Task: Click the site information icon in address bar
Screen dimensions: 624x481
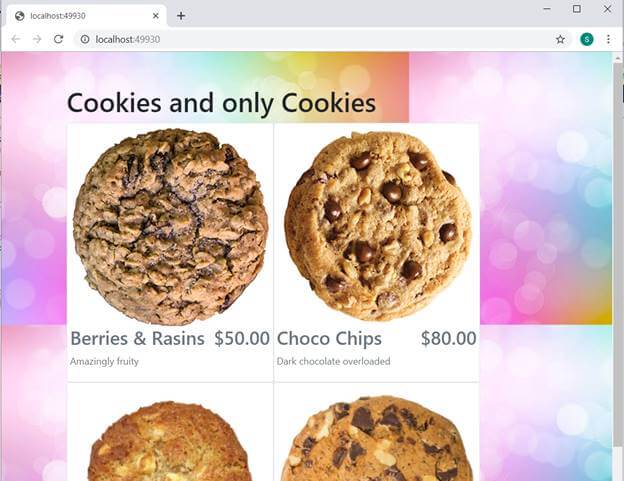Action: tap(85, 39)
